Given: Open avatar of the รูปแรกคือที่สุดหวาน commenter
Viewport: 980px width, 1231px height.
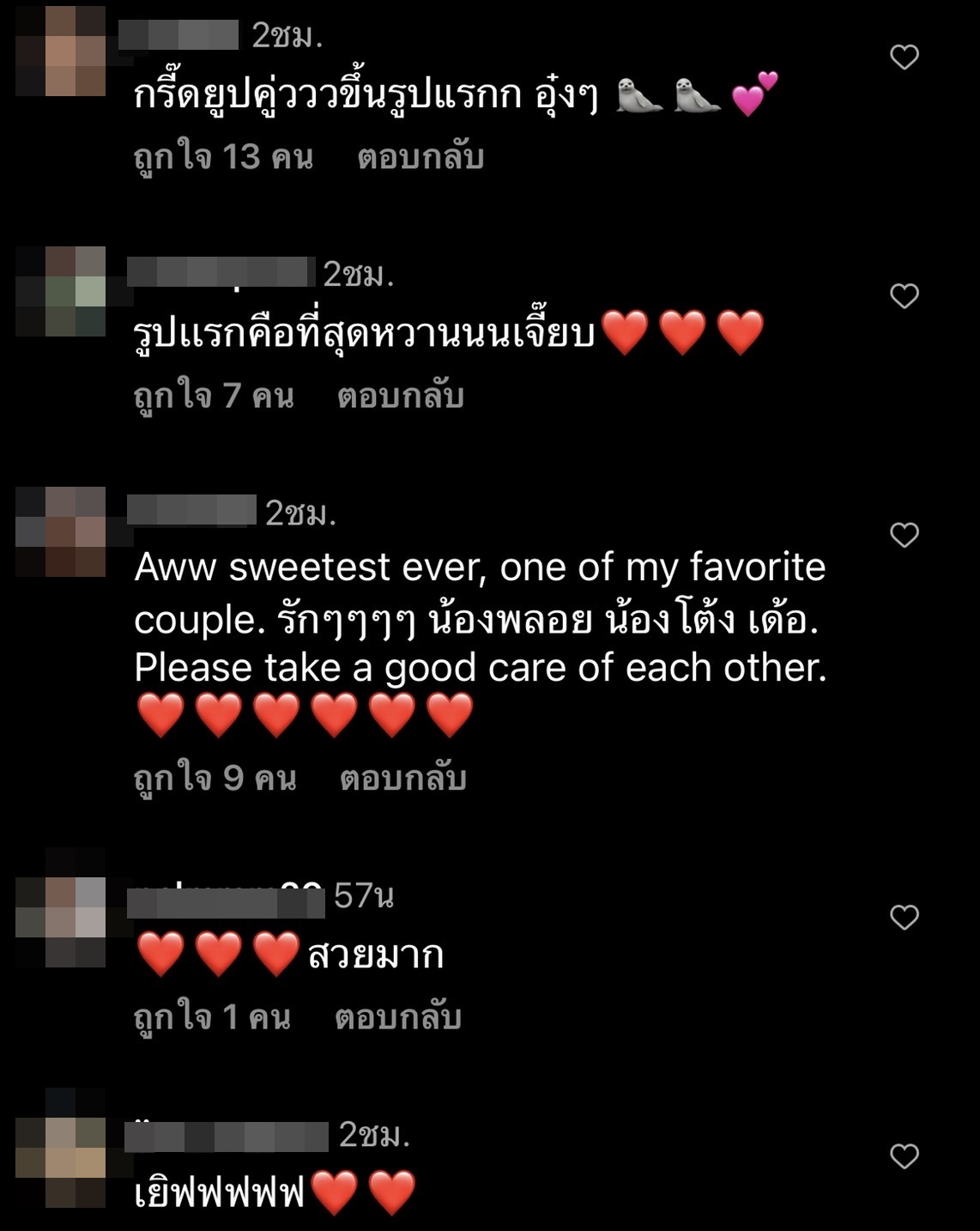Looking at the screenshot, I should 61,291.
